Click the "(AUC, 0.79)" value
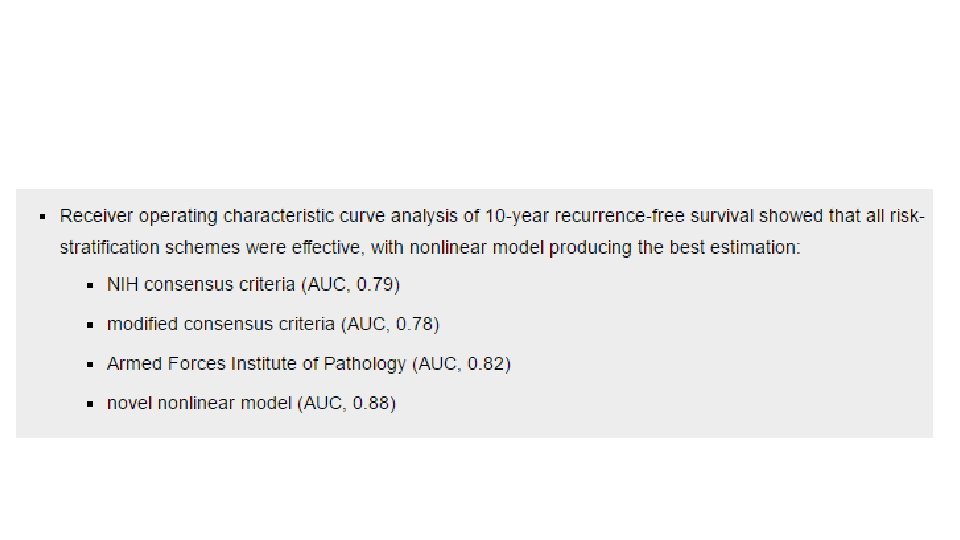The height and width of the screenshot is (540, 960). click(350, 285)
